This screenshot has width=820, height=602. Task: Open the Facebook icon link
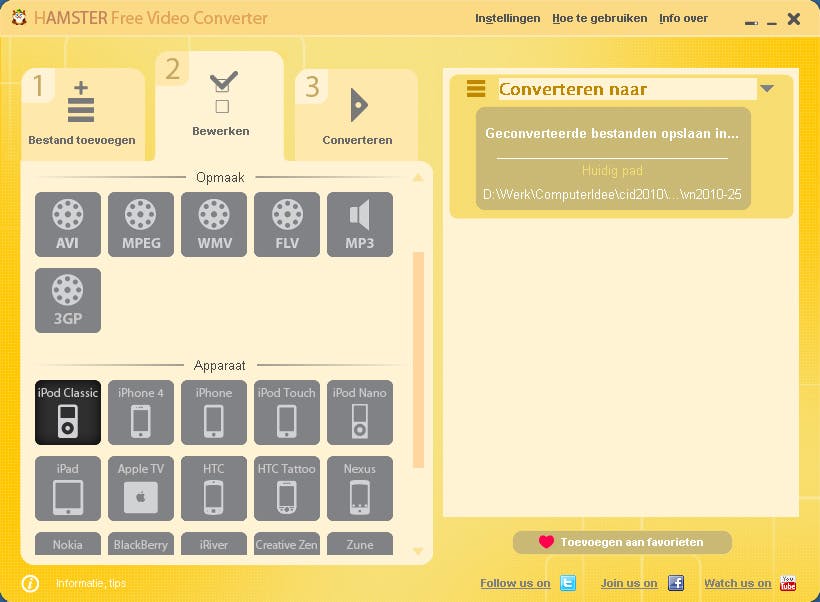coord(676,583)
